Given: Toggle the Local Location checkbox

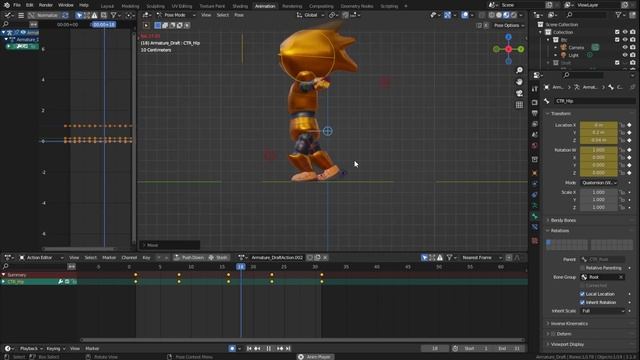Looking at the screenshot, I should pyautogui.click(x=582, y=294).
